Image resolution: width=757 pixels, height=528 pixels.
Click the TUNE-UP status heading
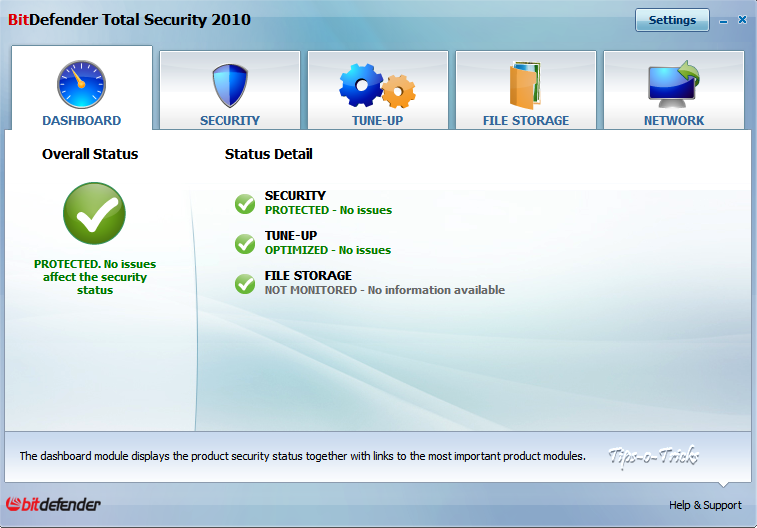click(291, 236)
